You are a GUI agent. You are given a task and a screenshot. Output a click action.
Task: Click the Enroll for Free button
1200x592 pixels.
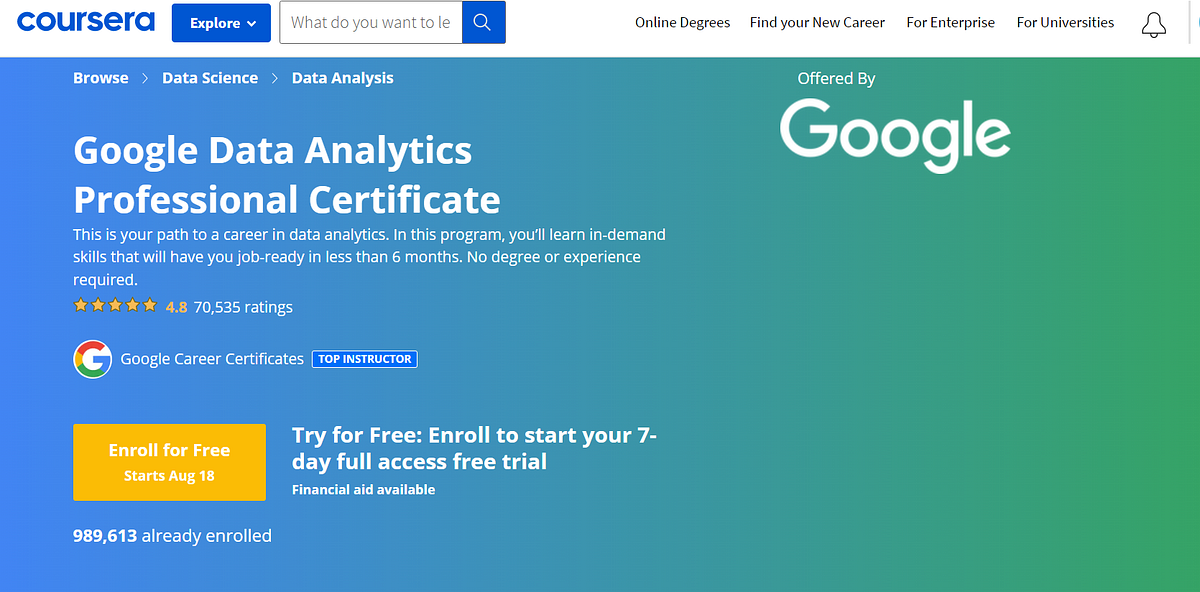coord(169,462)
